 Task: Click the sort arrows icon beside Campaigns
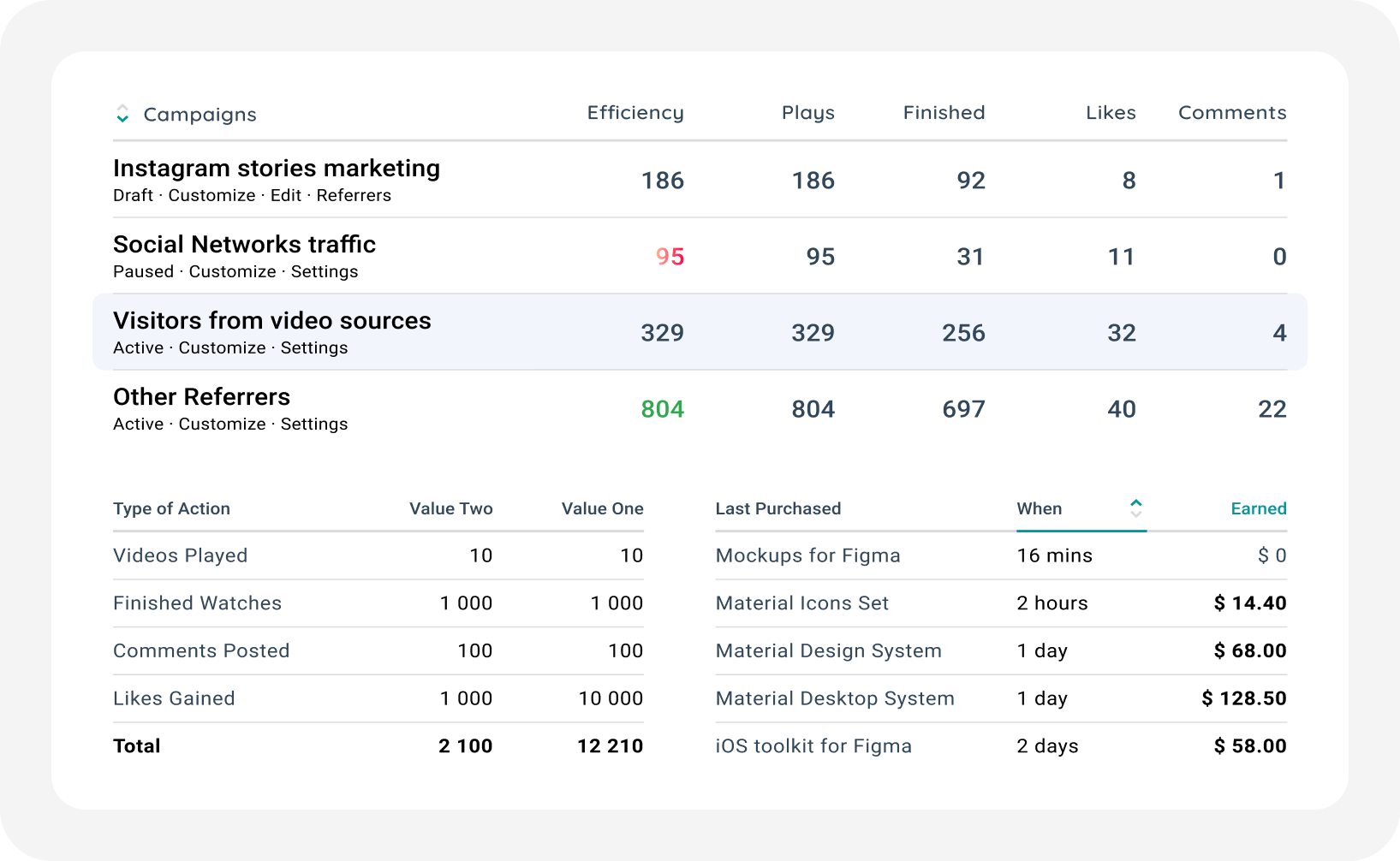122,114
